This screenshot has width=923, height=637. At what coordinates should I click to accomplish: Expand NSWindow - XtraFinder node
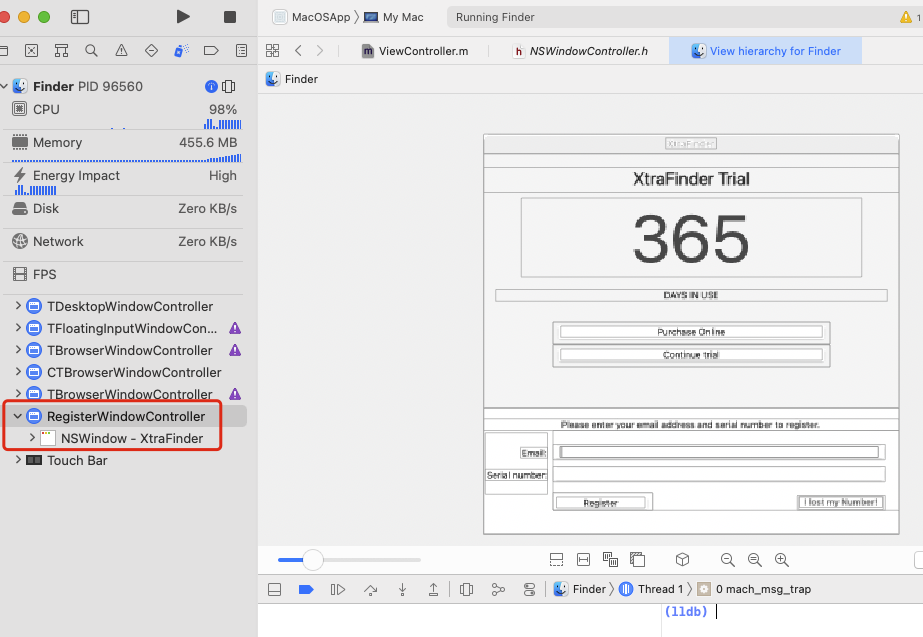[32, 438]
